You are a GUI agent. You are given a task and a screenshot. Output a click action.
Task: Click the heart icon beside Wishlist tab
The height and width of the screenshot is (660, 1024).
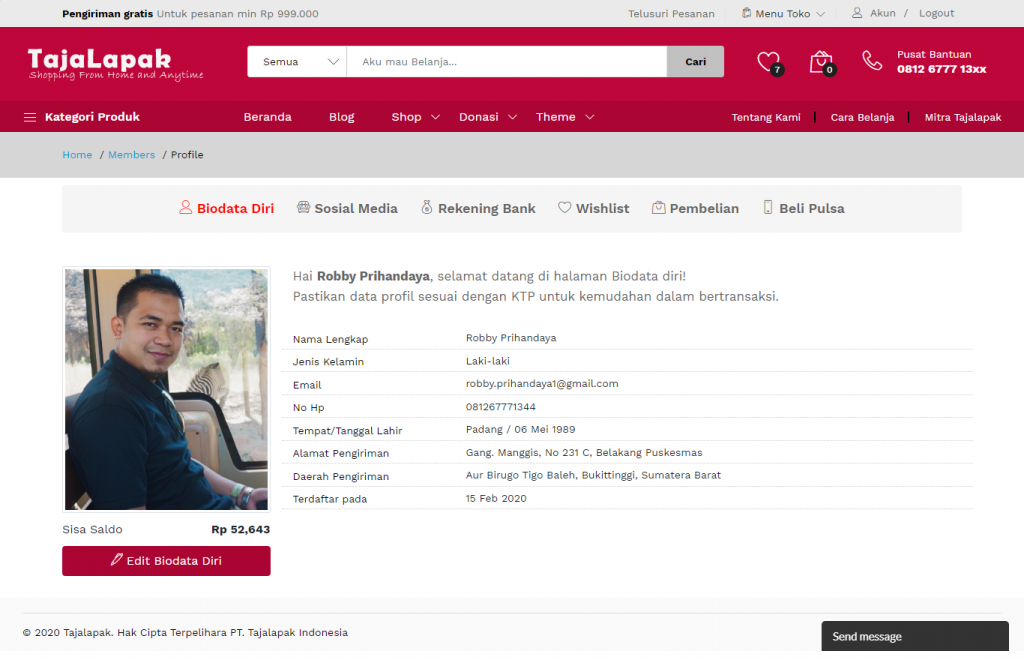[565, 208]
